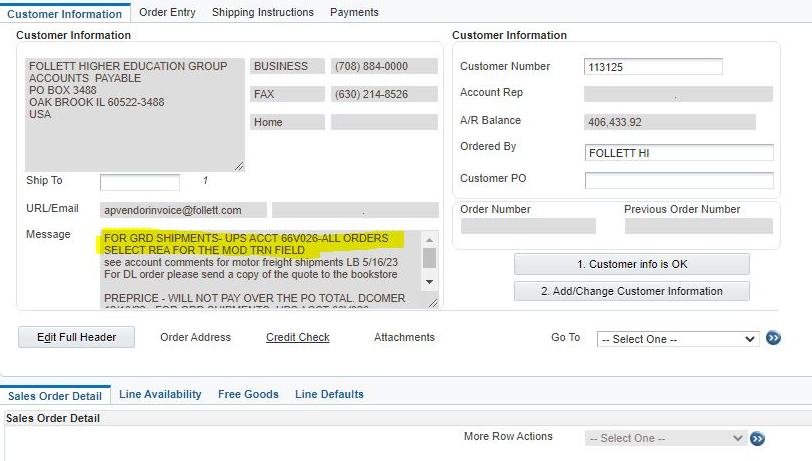Click the BUSINESS phone number field
812x461 pixels.
pyautogui.click(x=384, y=66)
